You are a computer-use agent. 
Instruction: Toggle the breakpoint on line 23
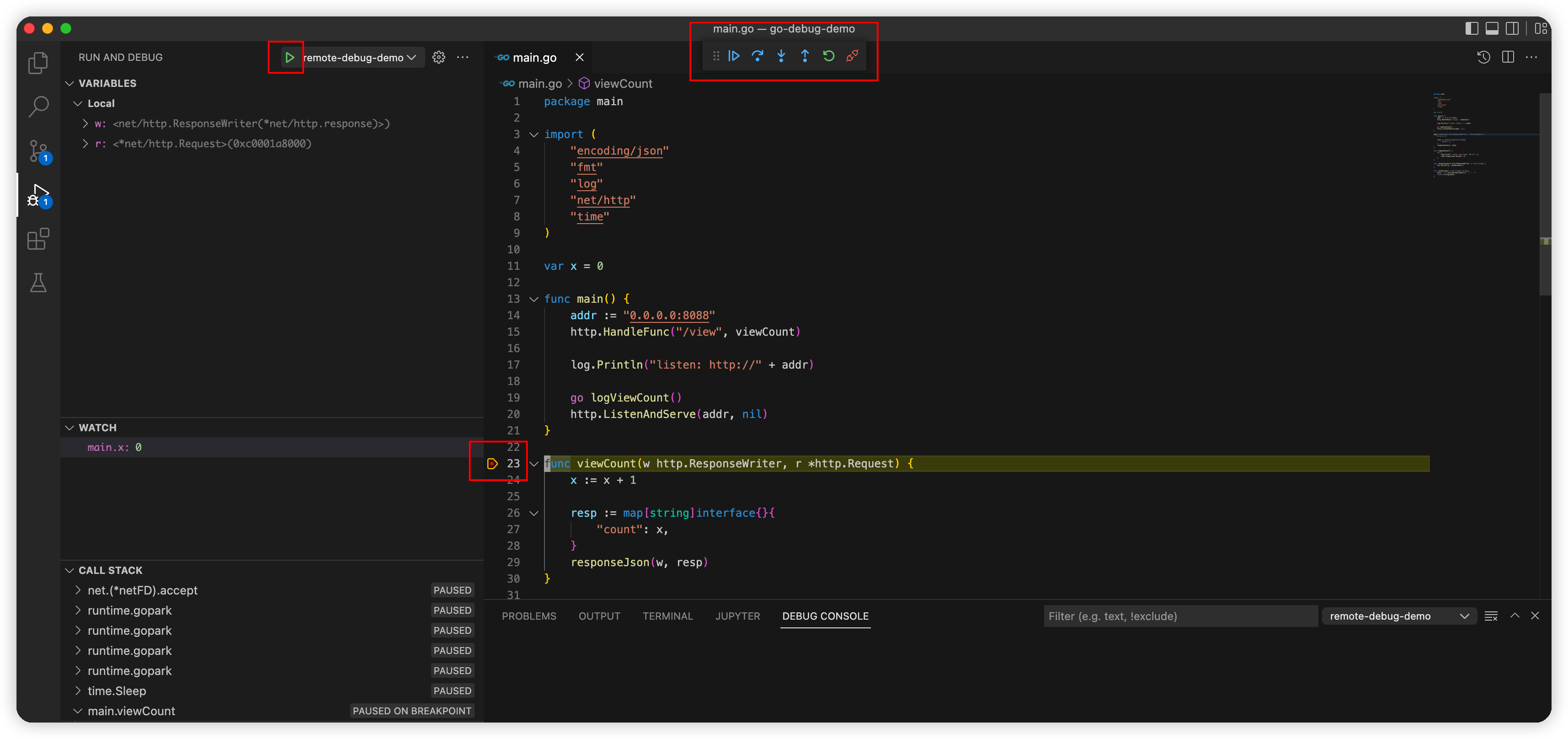pos(492,464)
